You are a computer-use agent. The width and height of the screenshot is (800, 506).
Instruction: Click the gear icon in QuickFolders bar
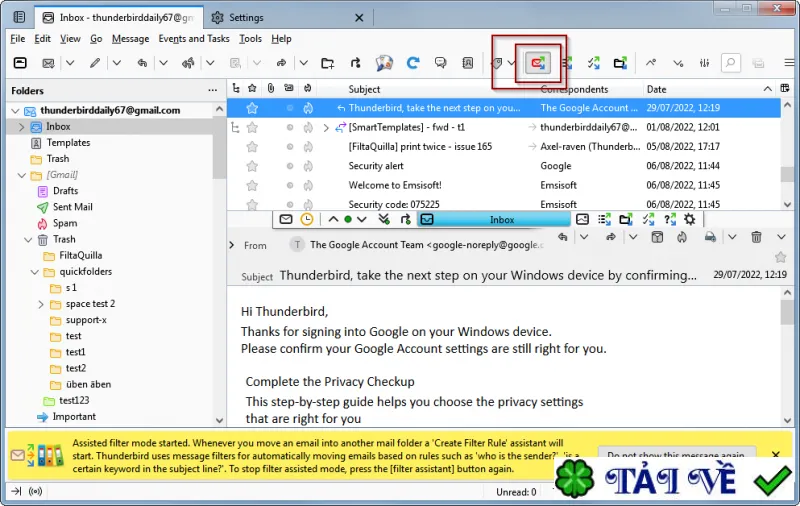(690, 219)
